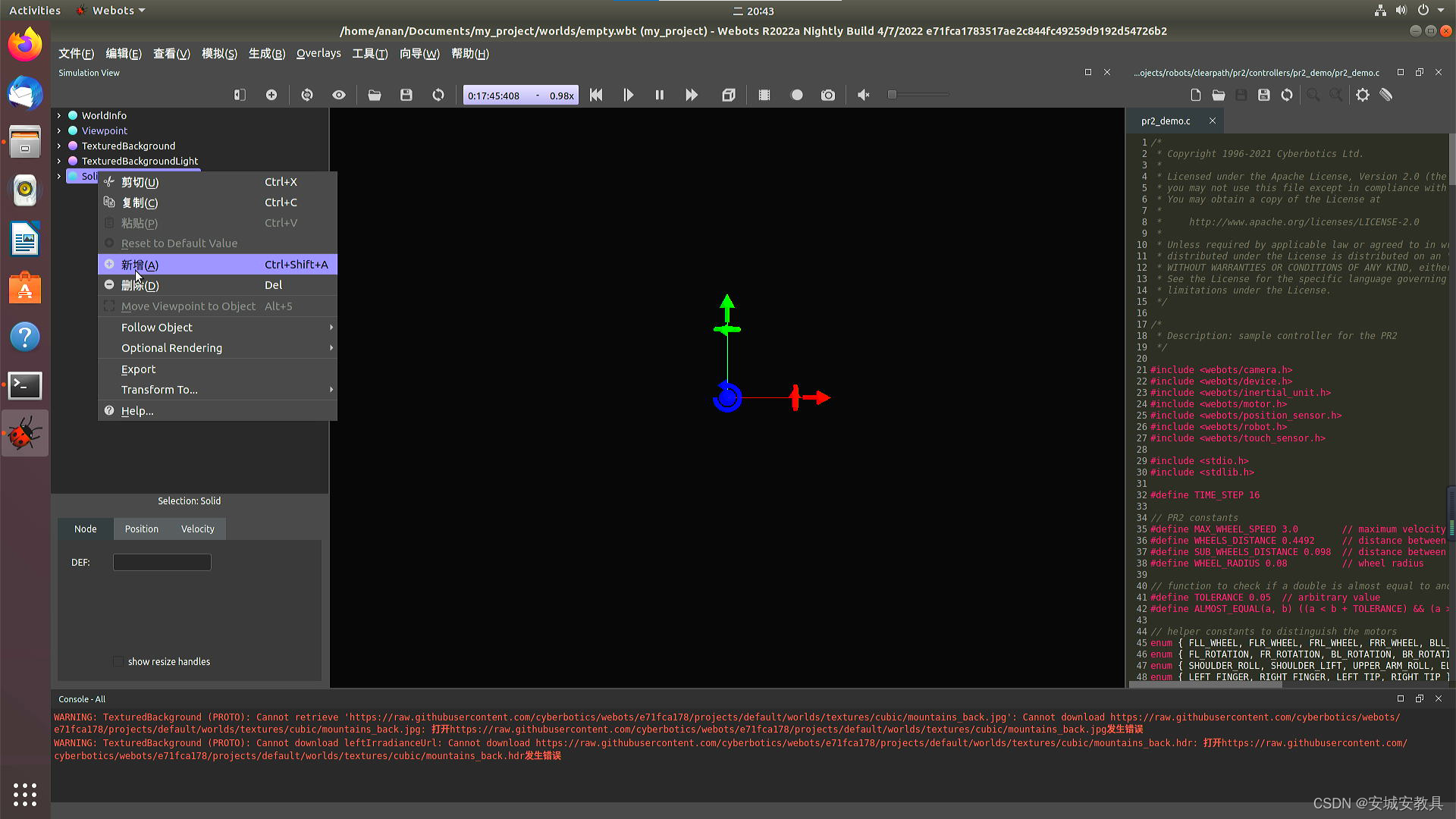Viewport: 1456px width, 819px height.
Task: Adjust the volume slider handle
Action: [893, 95]
